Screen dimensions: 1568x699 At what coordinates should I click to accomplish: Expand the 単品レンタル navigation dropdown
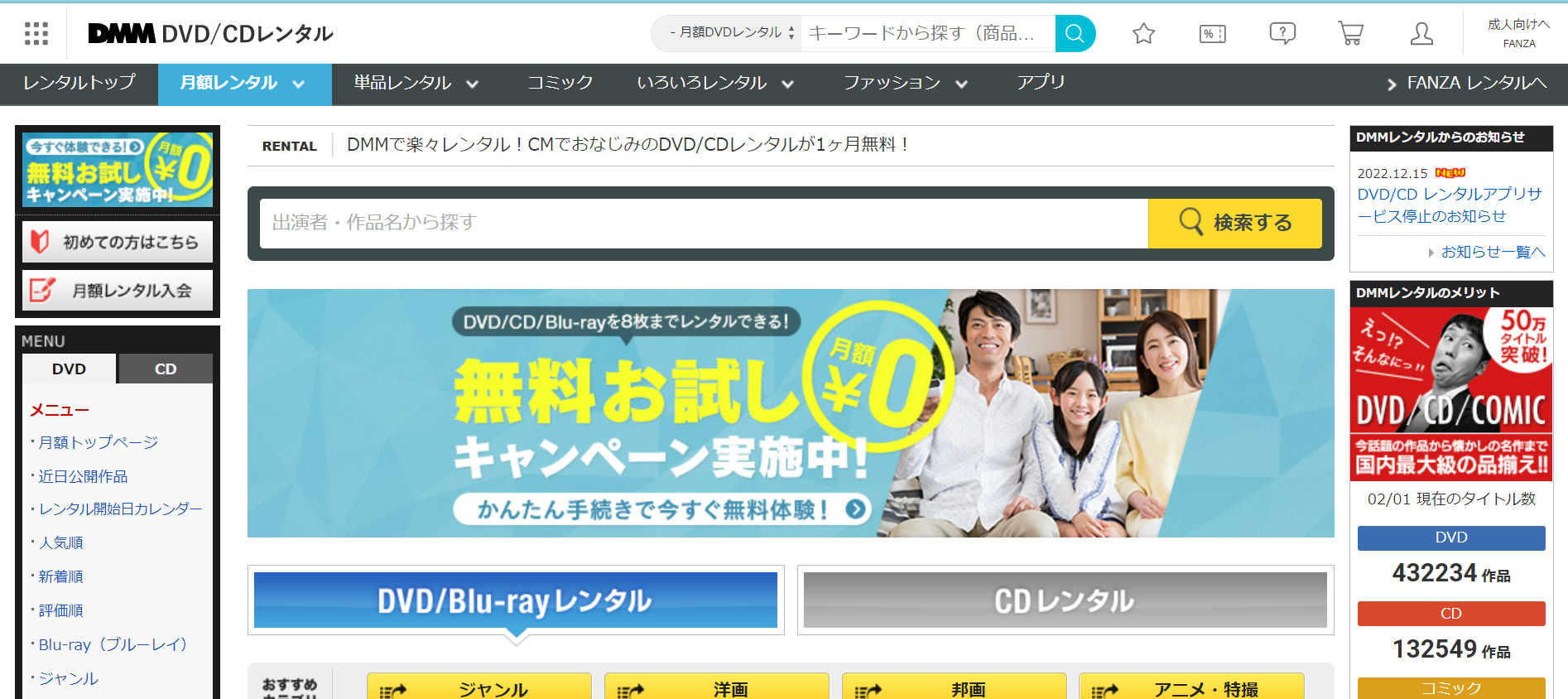[x=416, y=84]
